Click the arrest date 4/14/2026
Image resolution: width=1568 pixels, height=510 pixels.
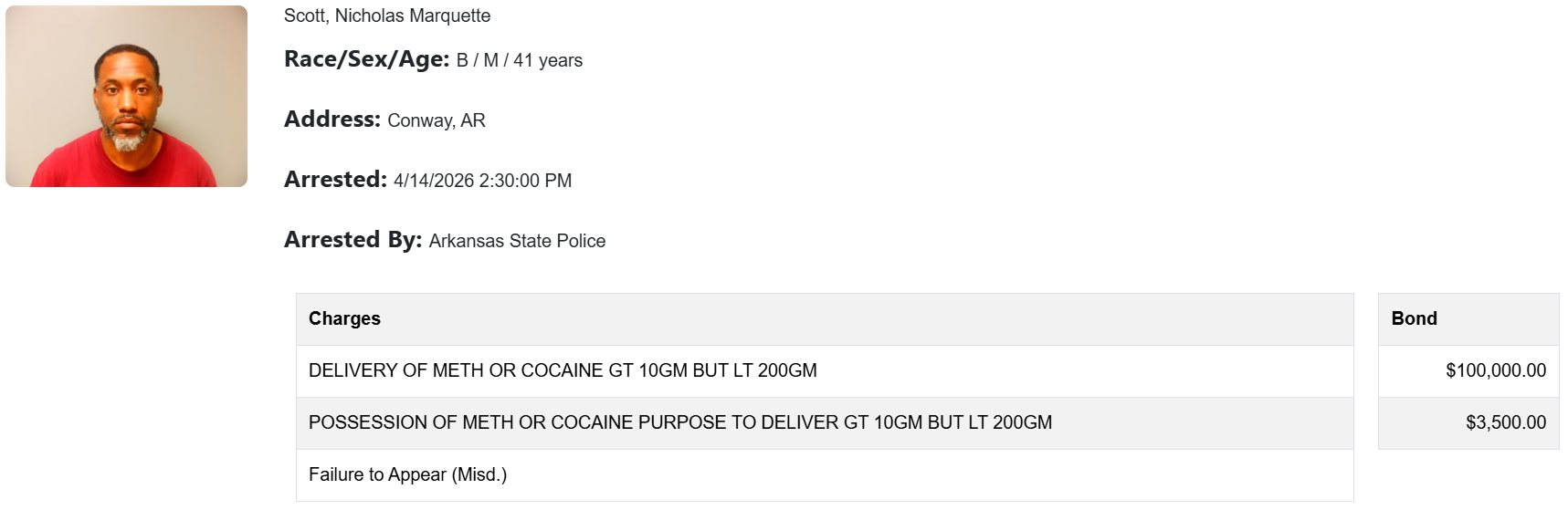434,181
